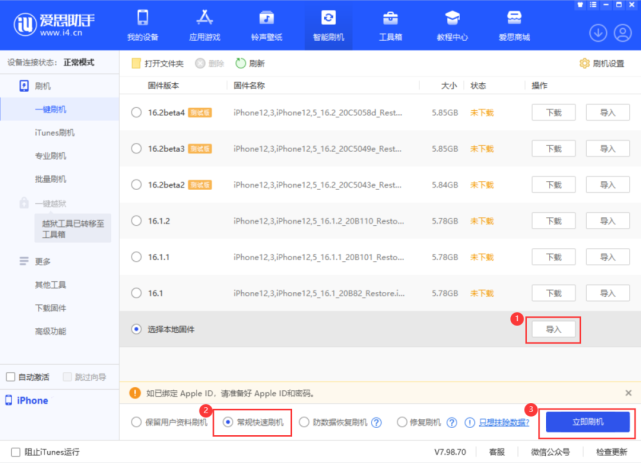Select firmware 16.1.2 radio button
The image size is (641, 463).
pyautogui.click(x=136, y=221)
